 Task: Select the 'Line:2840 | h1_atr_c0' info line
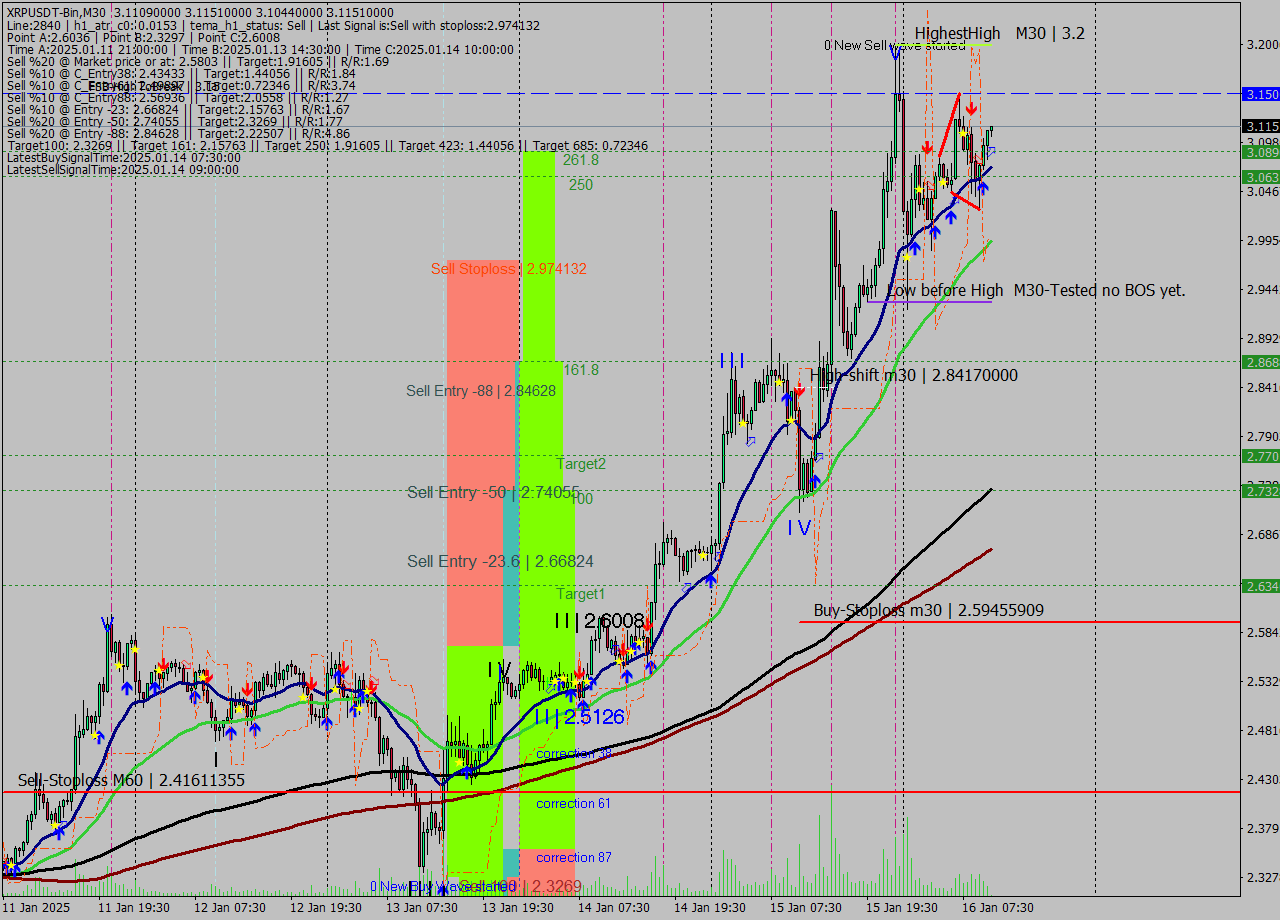[x=273, y=25]
